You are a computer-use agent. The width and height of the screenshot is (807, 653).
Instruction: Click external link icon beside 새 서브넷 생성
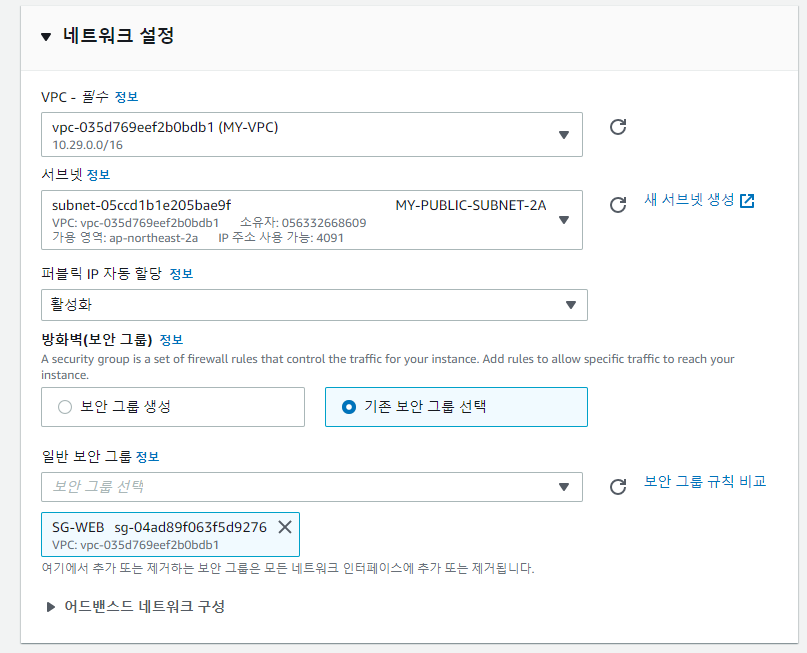[747, 201]
